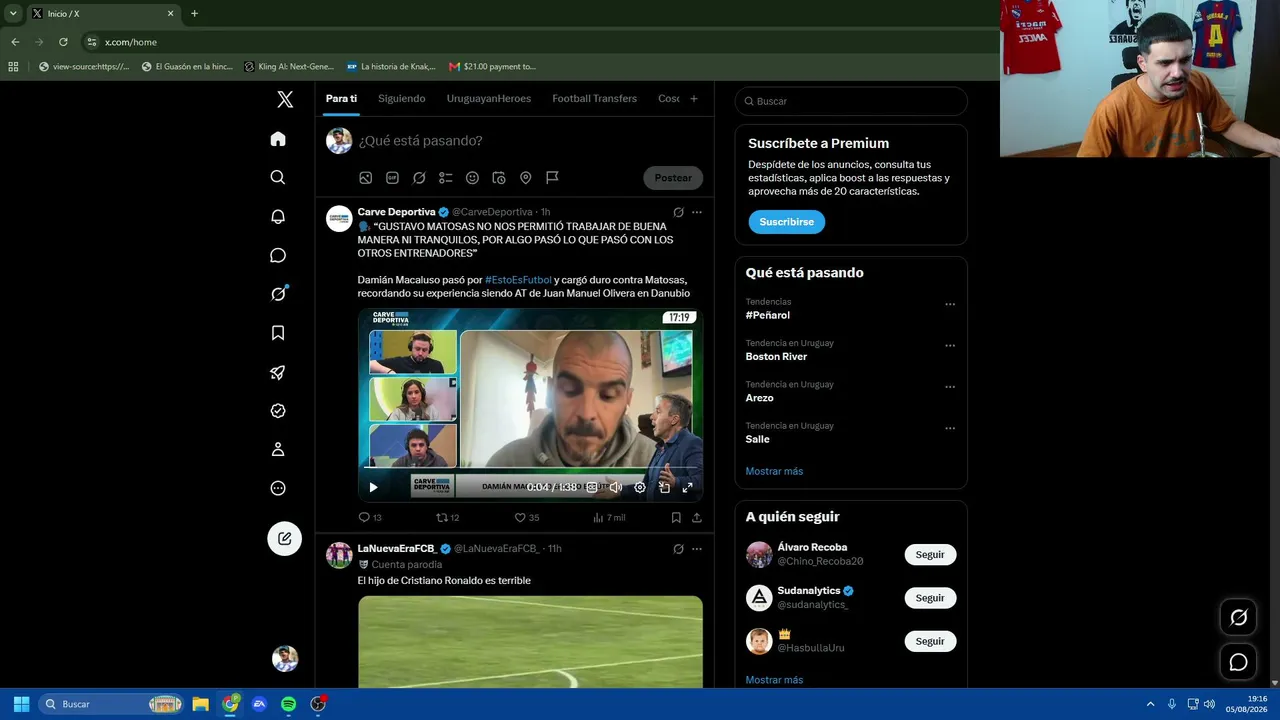The image size is (1280, 720).
Task: Open the #EstoEsFutbol hashtag link
Action: [518, 280]
